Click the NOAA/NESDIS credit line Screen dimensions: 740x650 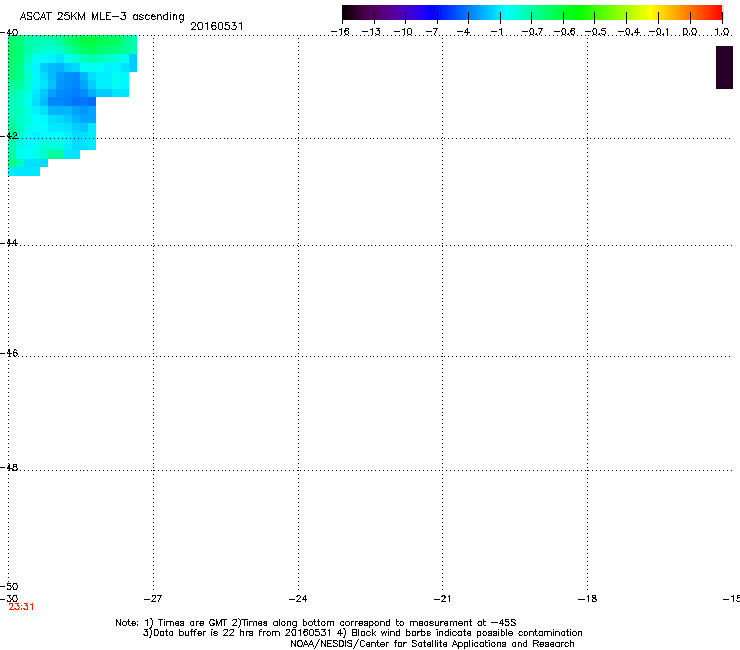tap(432, 644)
